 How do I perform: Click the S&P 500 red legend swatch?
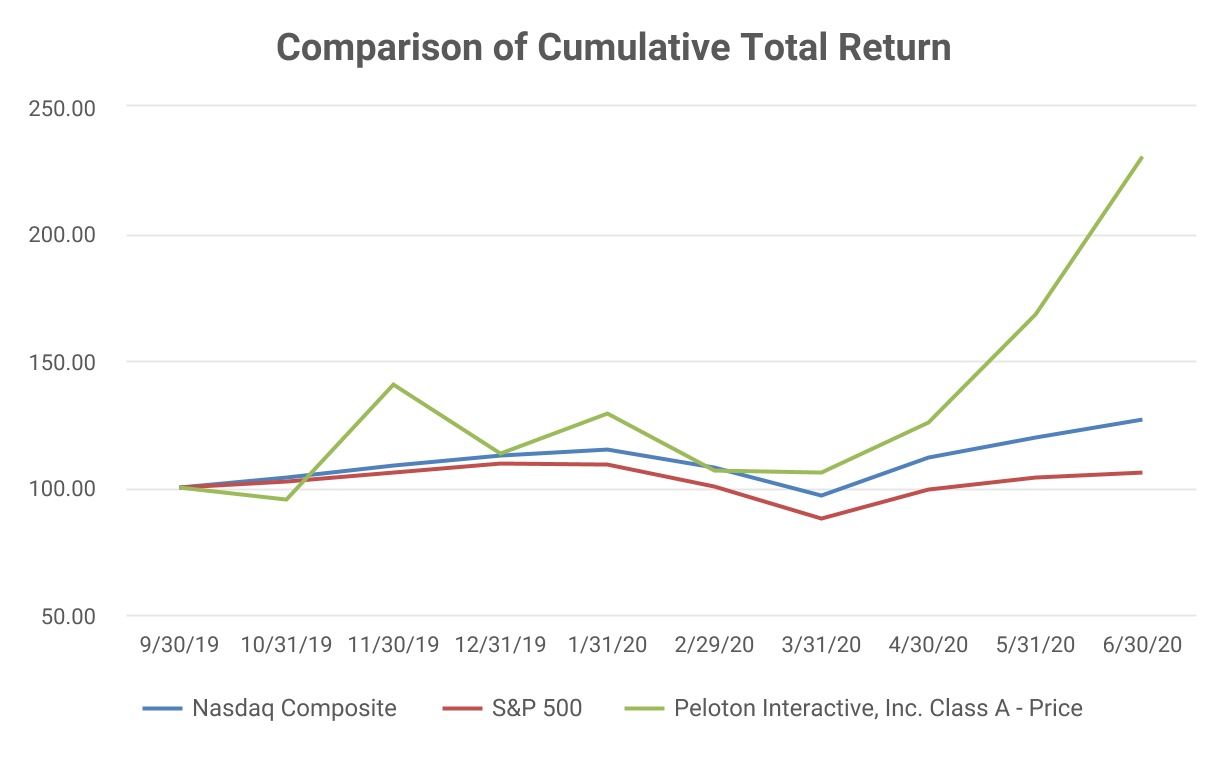(462, 709)
